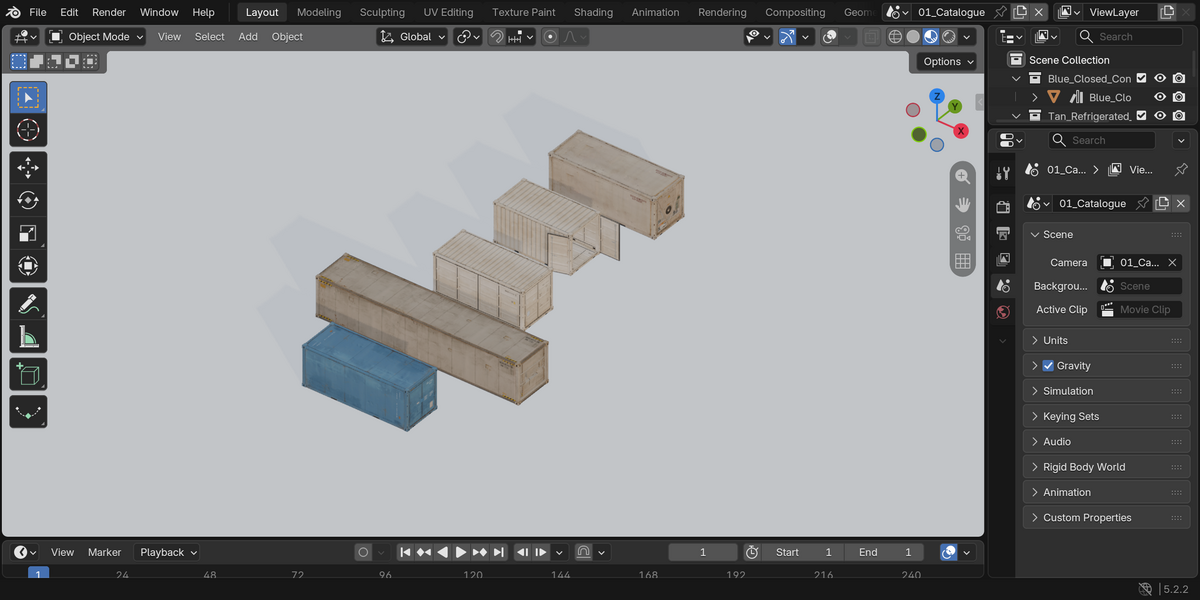Select the Move tool
Screen dimensions: 1200x600
point(28,167)
